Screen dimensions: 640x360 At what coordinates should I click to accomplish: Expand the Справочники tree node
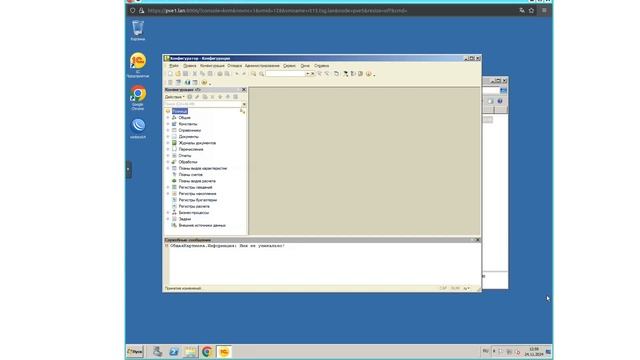pyautogui.click(x=168, y=130)
